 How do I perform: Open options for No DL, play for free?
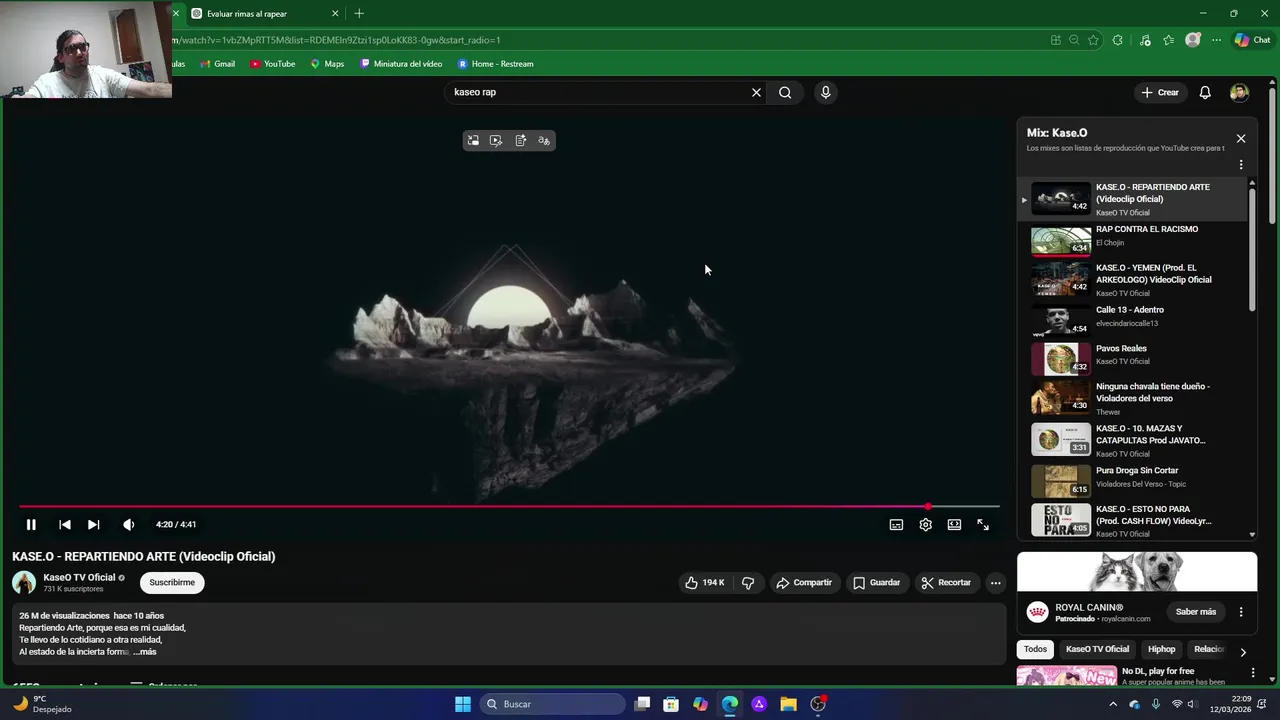click(1253, 673)
